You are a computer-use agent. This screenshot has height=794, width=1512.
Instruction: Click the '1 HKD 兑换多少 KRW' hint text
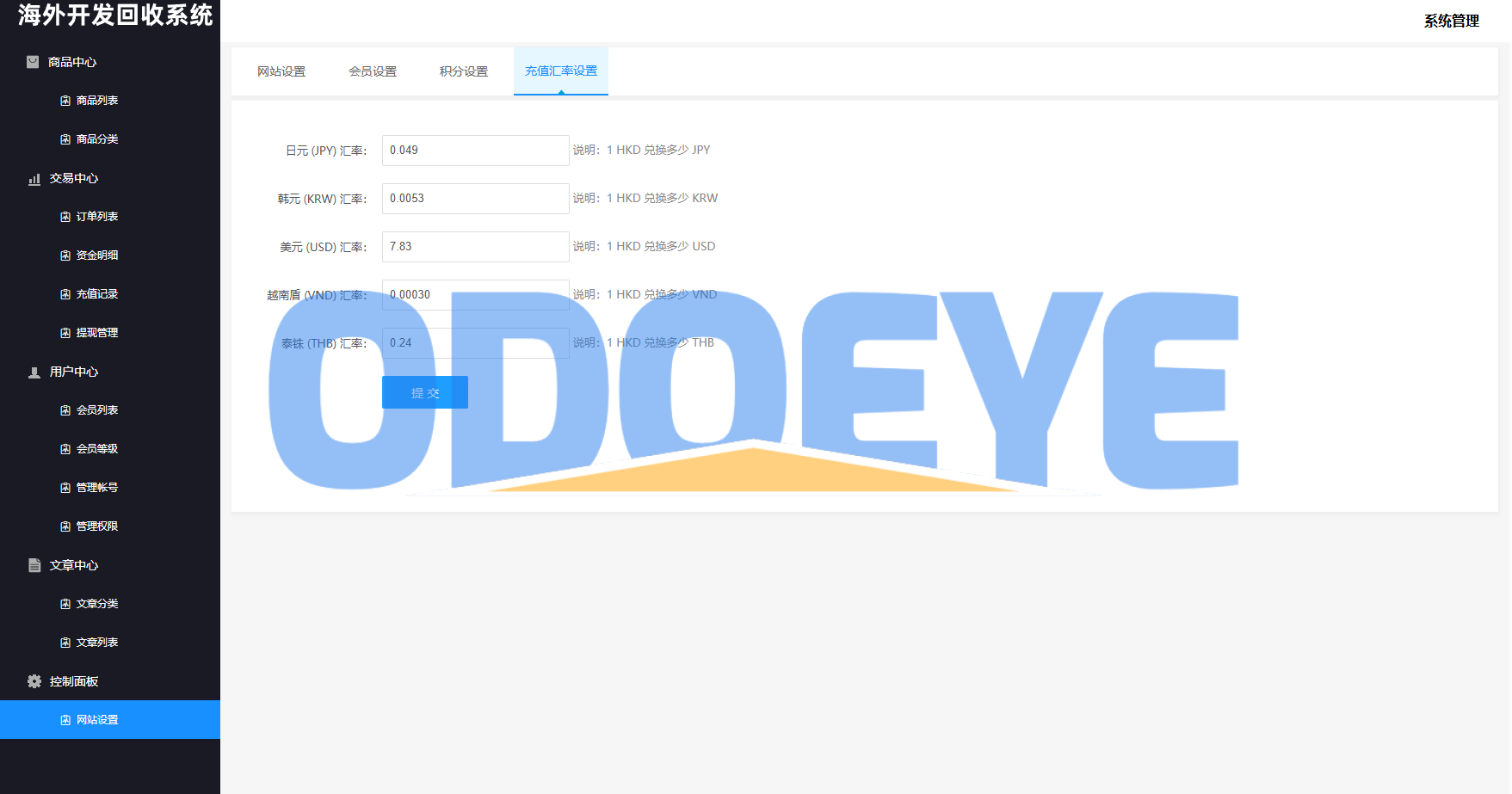[662, 198]
